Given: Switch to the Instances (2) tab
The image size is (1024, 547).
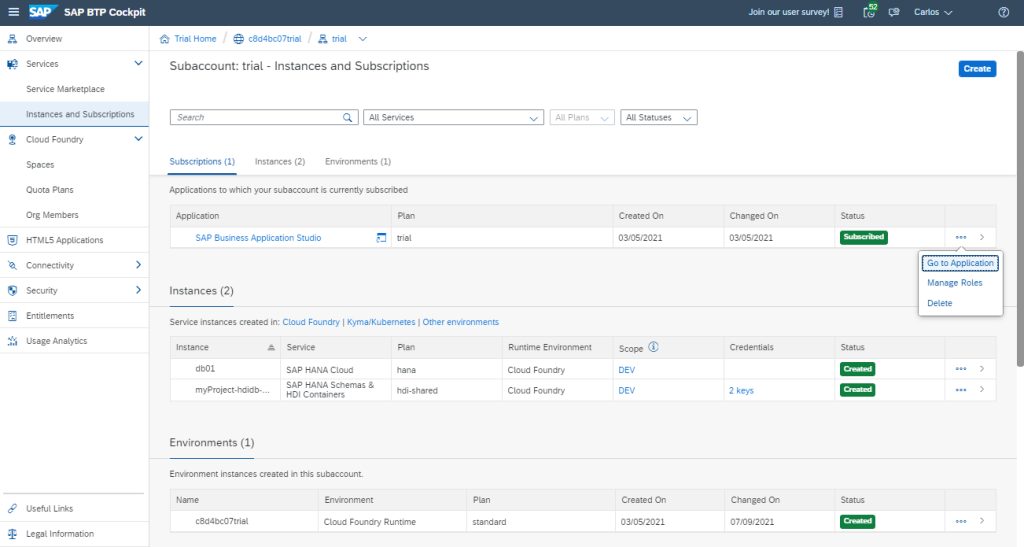Looking at the screenshot, I should (x=280, y=161).
